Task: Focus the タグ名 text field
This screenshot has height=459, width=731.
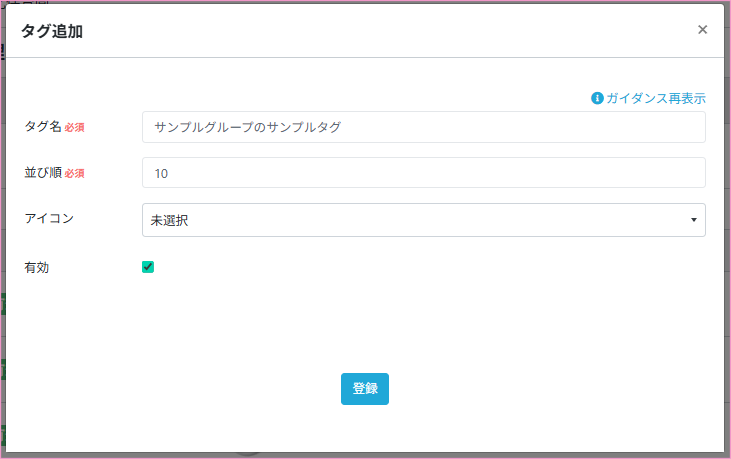Action: [424, 127]
